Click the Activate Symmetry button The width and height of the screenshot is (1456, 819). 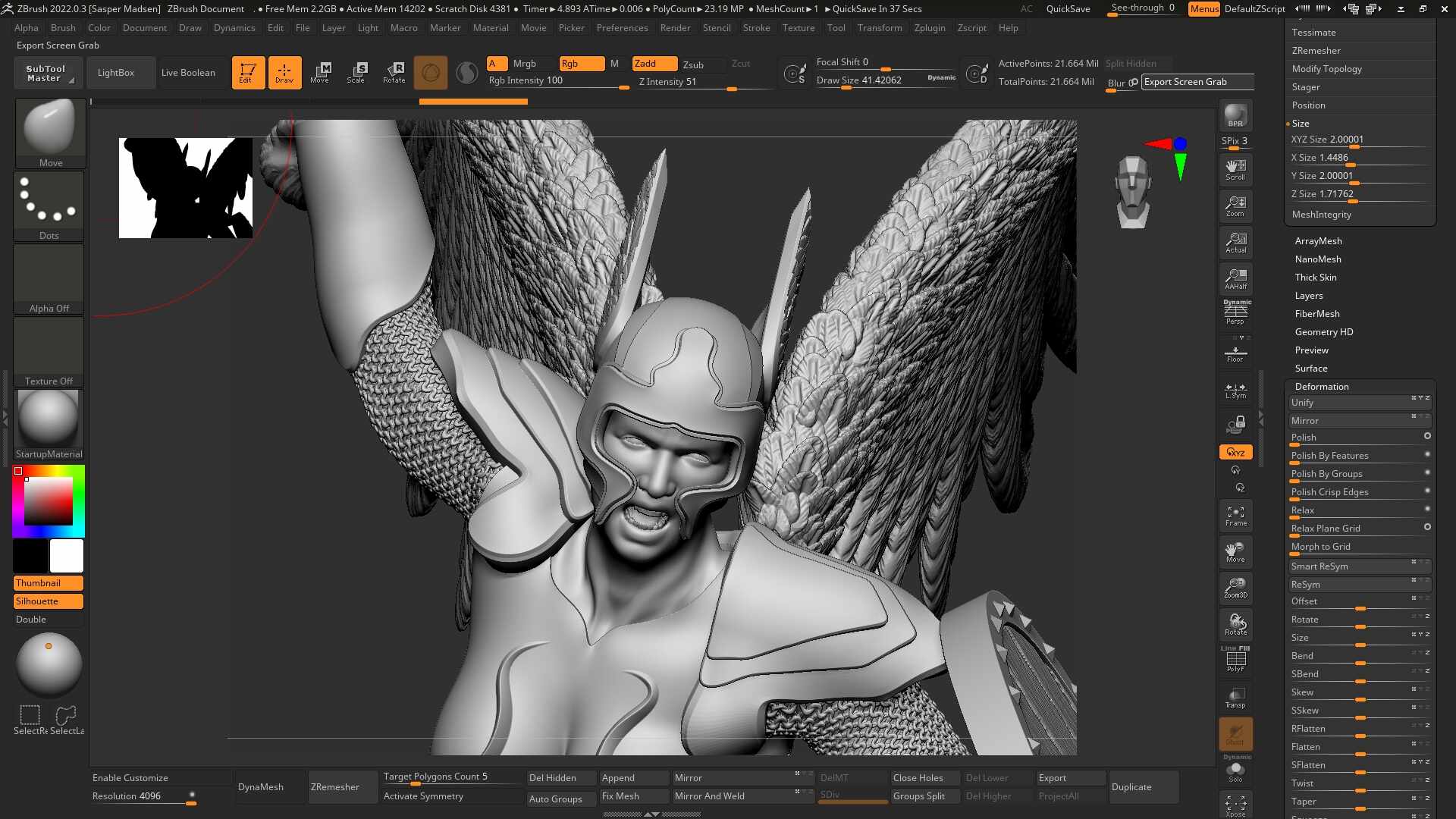point(421,796)
